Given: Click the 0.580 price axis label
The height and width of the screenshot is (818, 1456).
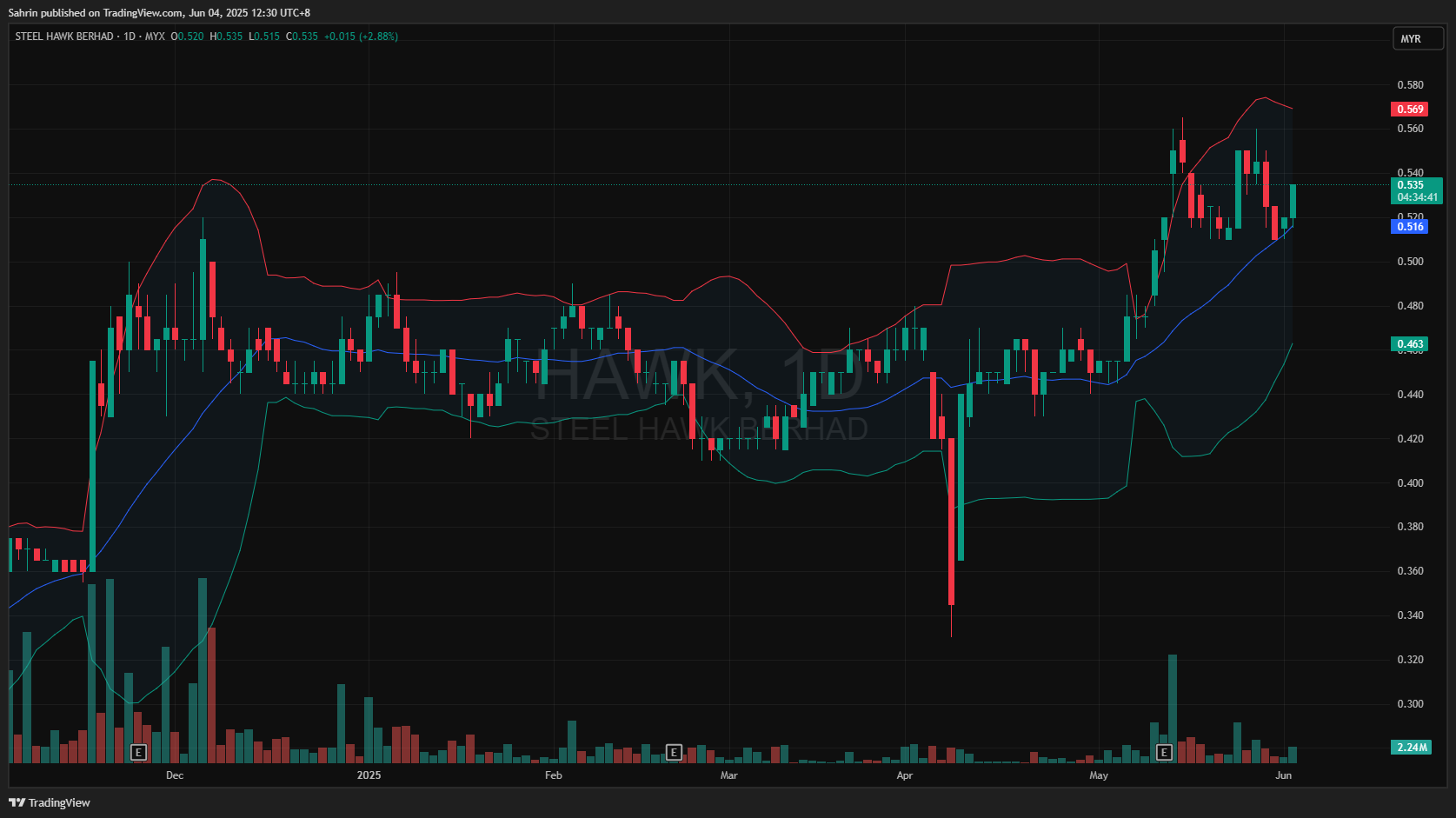Looking at the screenshot, I should pos(1410,85).
